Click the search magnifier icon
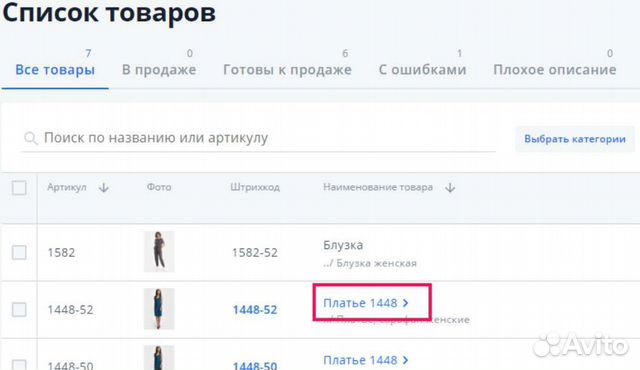 30,138
